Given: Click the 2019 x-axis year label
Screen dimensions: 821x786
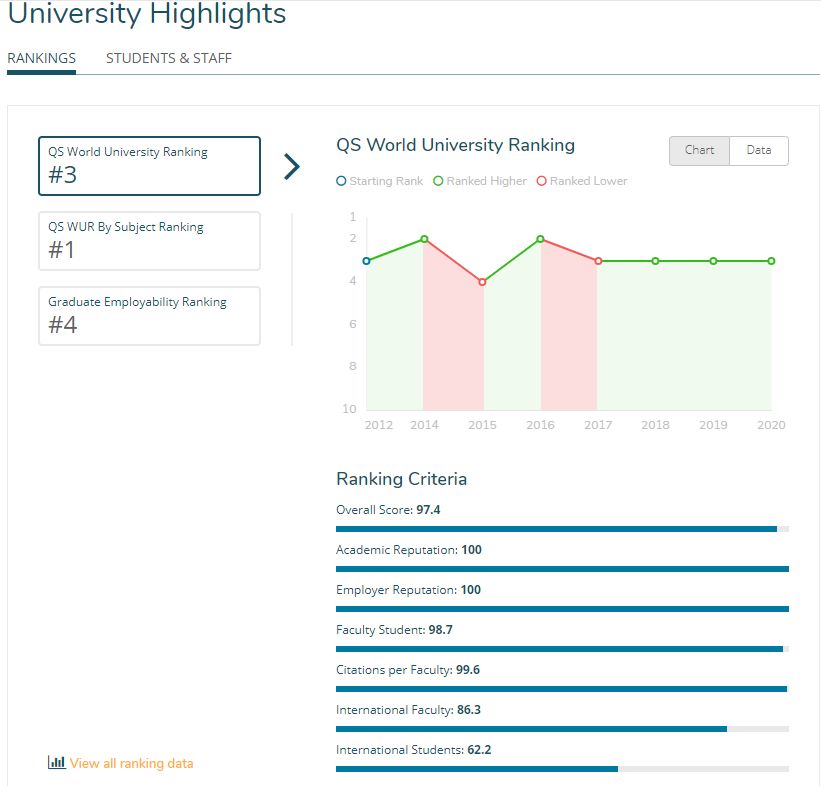Looking at the screenshot, I should (713, 425).
